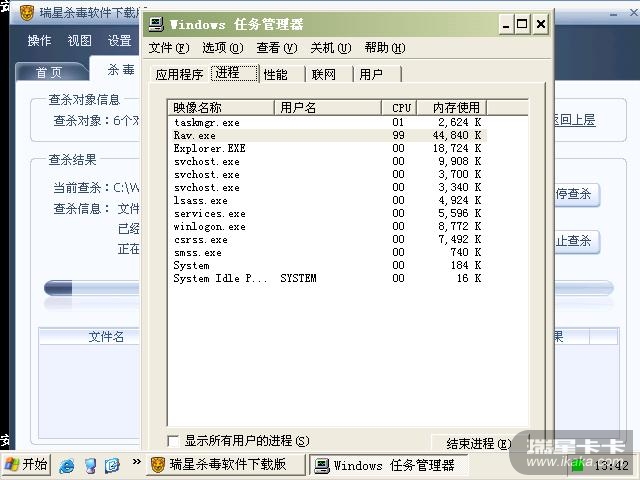Switch to Rising antivirus taskbar button
The image size is (640, 480).
(226, 464)
